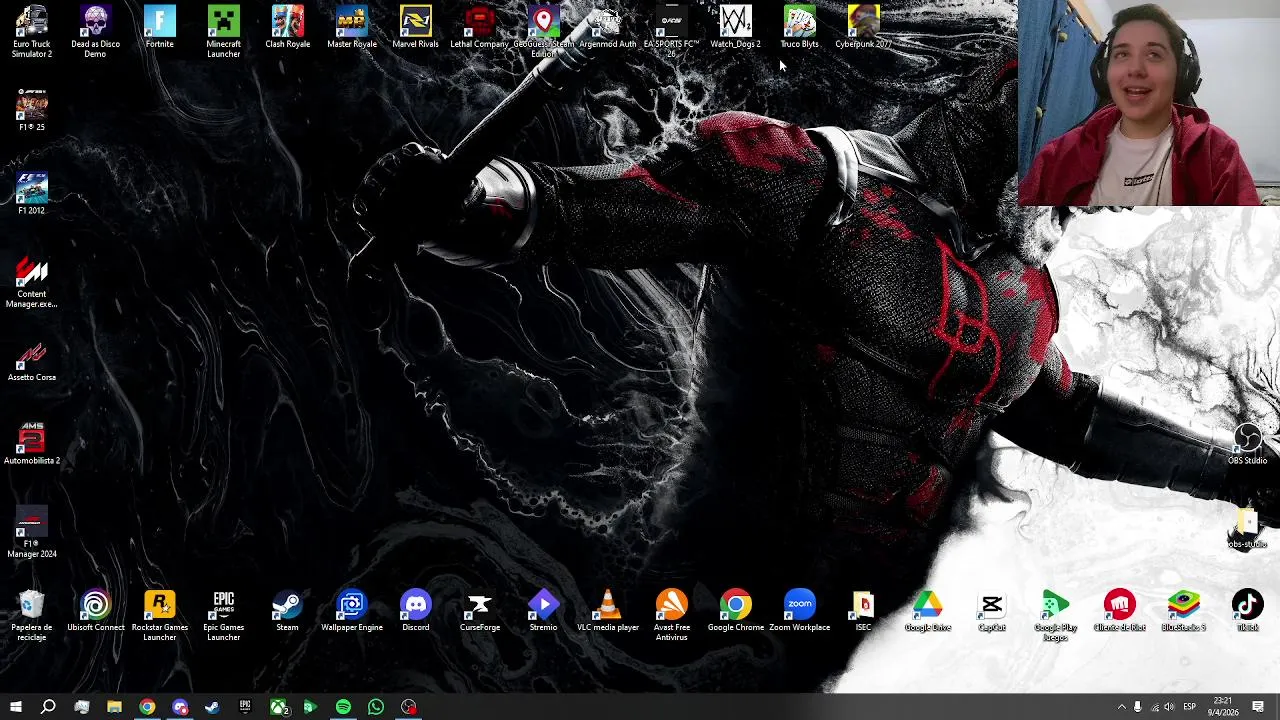Open the network tray icon
The width and height of the screenshot is (1280, 720).
click(1154, 707)
